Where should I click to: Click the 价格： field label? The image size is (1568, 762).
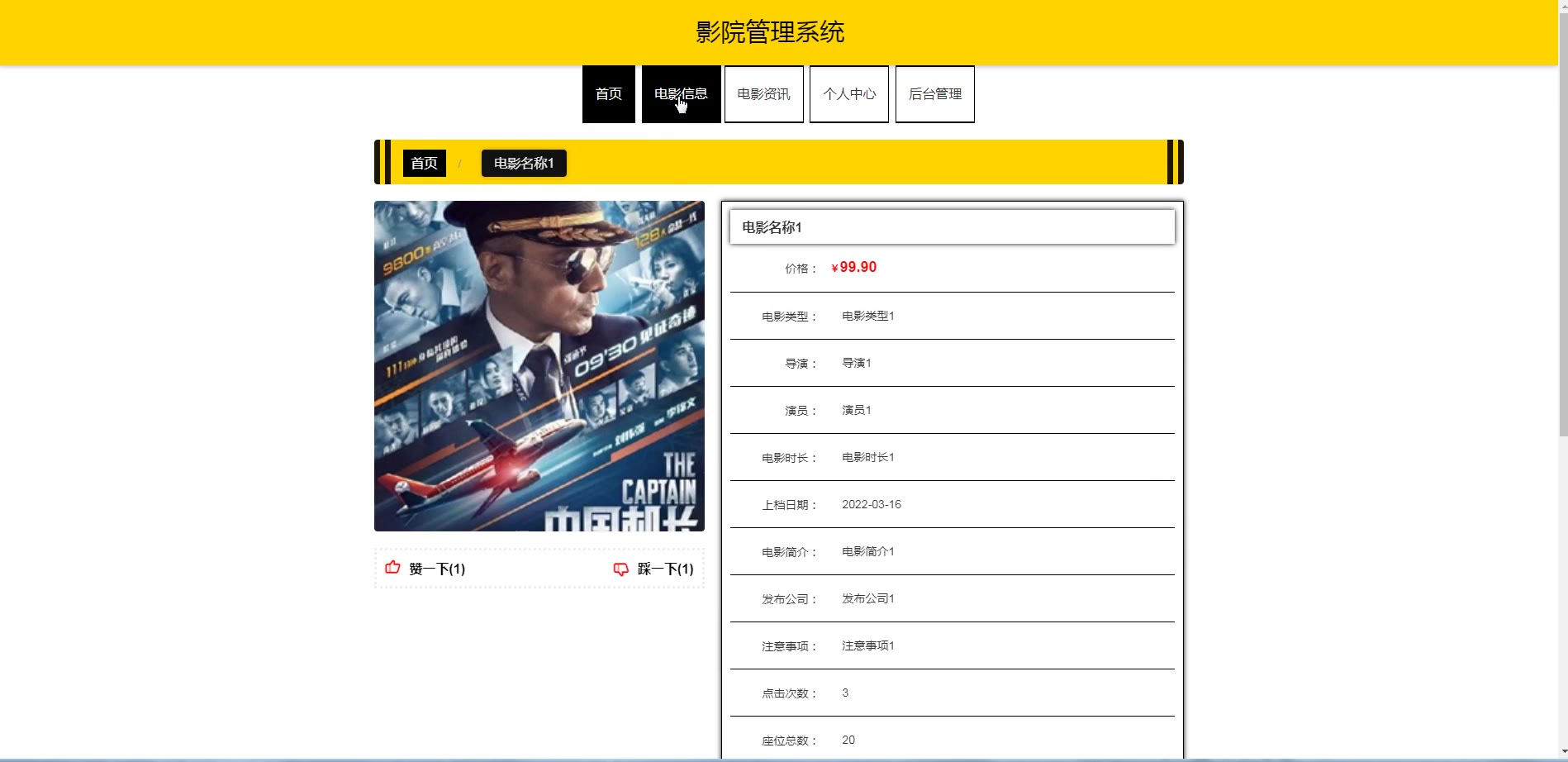801,269
